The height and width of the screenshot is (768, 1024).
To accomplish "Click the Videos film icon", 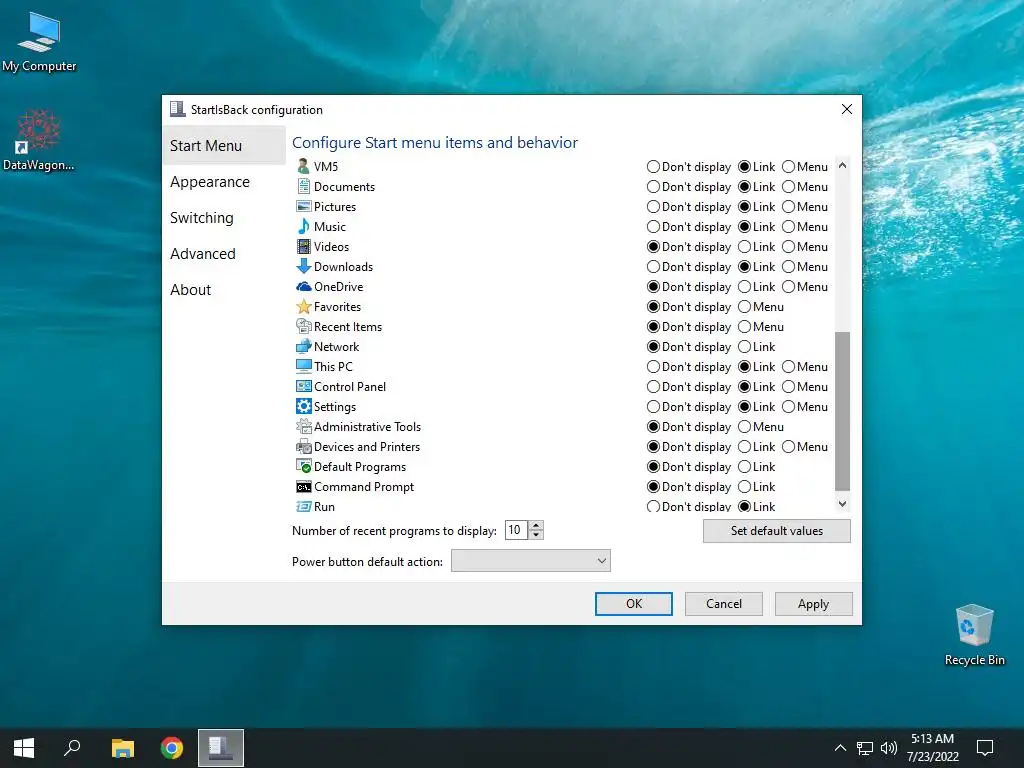I will 303,247.
